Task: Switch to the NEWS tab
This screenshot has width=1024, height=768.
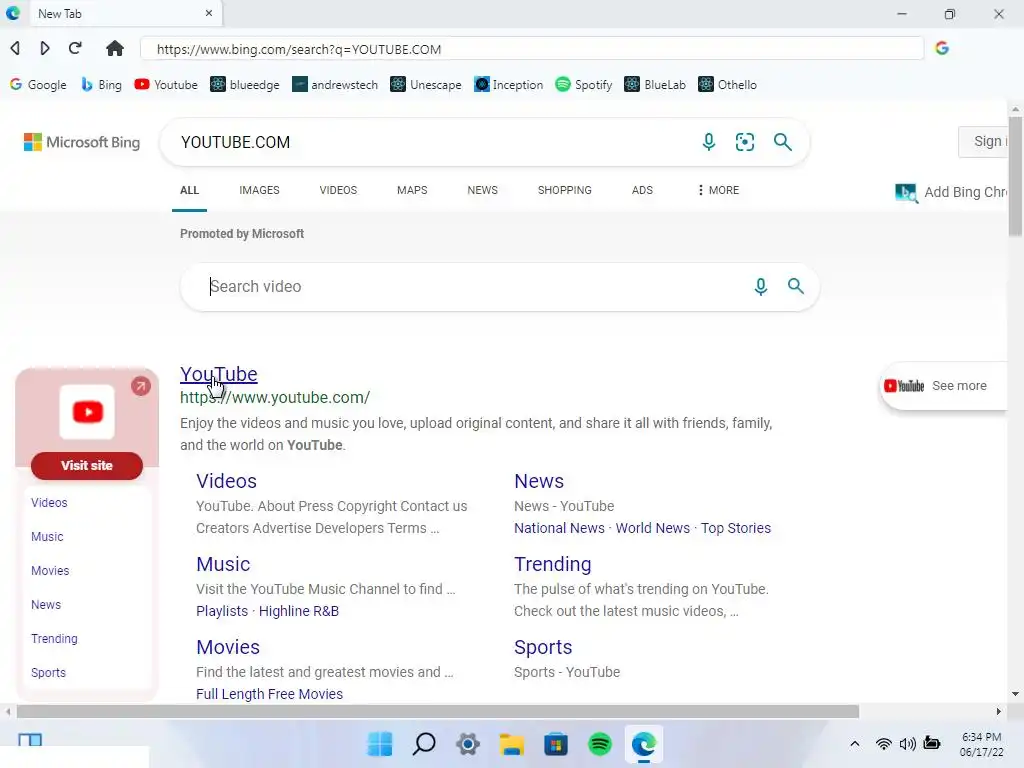Action: [483, 190]
